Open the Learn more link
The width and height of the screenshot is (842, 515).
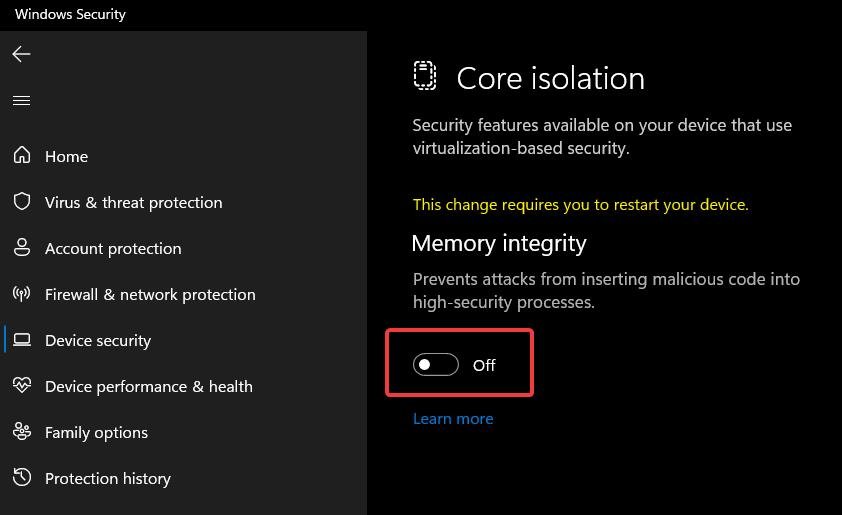(x=453, y=419)
